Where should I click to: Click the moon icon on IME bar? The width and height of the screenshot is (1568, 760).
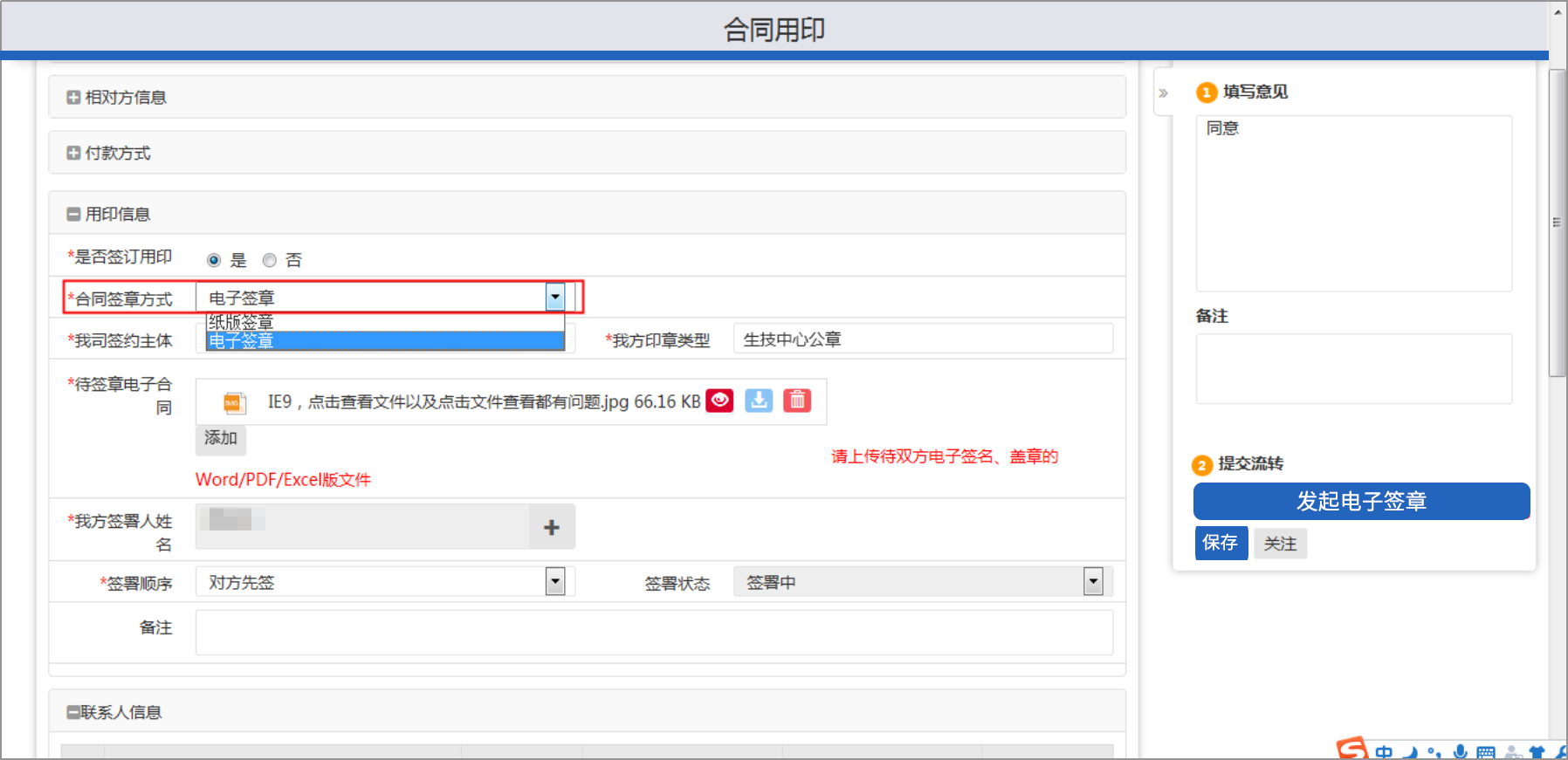[1410, 752]
